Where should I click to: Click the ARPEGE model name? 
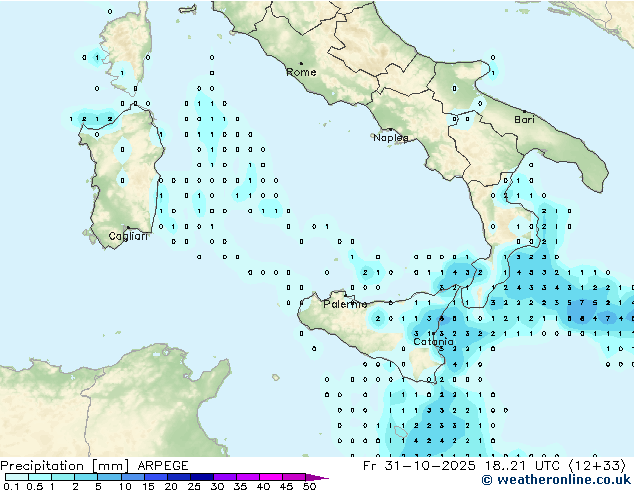pyautogui.click(x=163, y=466)
